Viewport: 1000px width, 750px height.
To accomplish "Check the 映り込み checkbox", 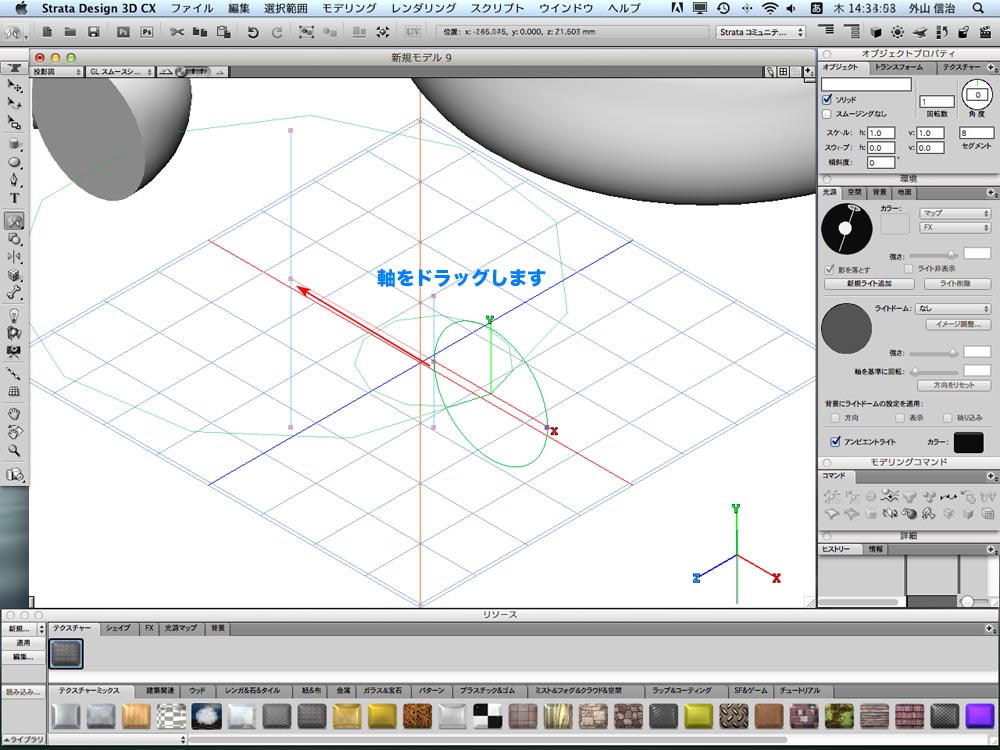I will tap(947, 418).
